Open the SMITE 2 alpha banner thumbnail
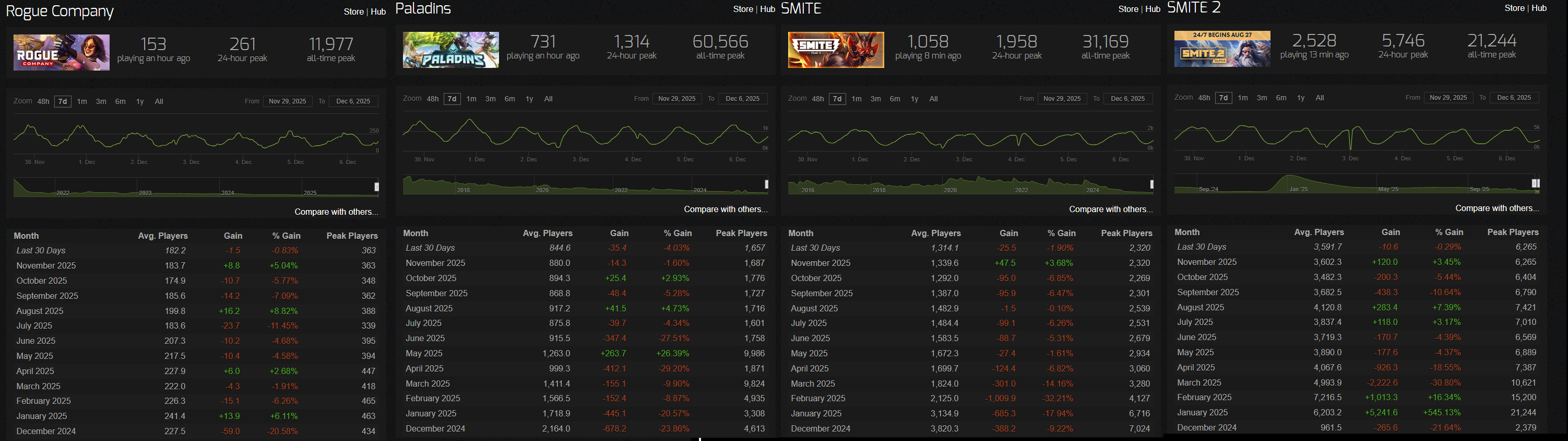This screenshot has width=1568, height=441. [x=1221, y=49]
